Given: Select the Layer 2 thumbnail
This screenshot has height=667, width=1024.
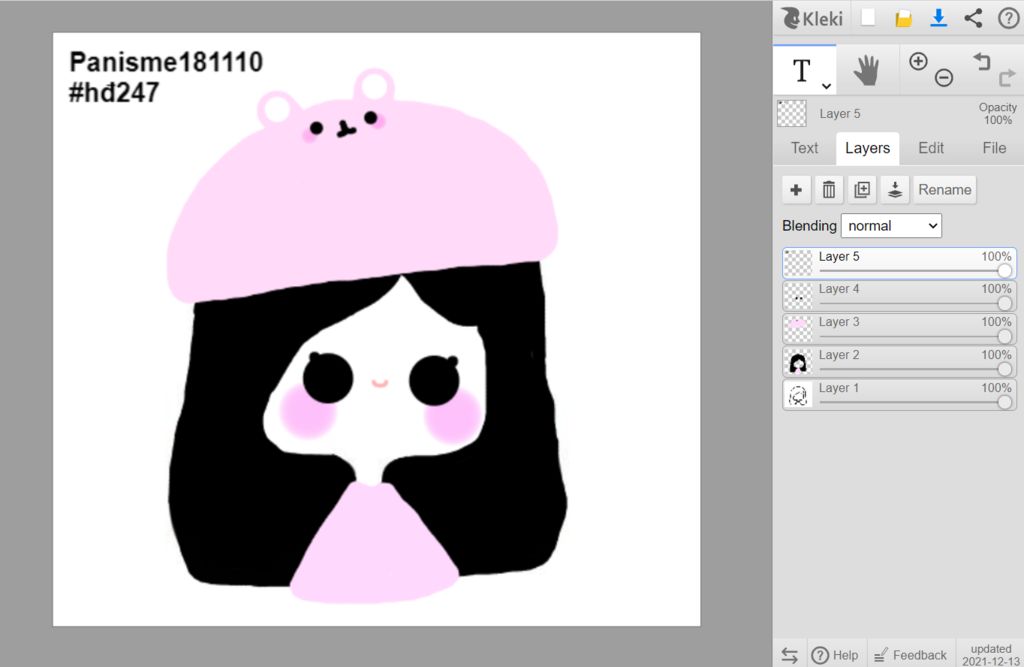Looking at the screenshot, I should [x=798, y=362].
